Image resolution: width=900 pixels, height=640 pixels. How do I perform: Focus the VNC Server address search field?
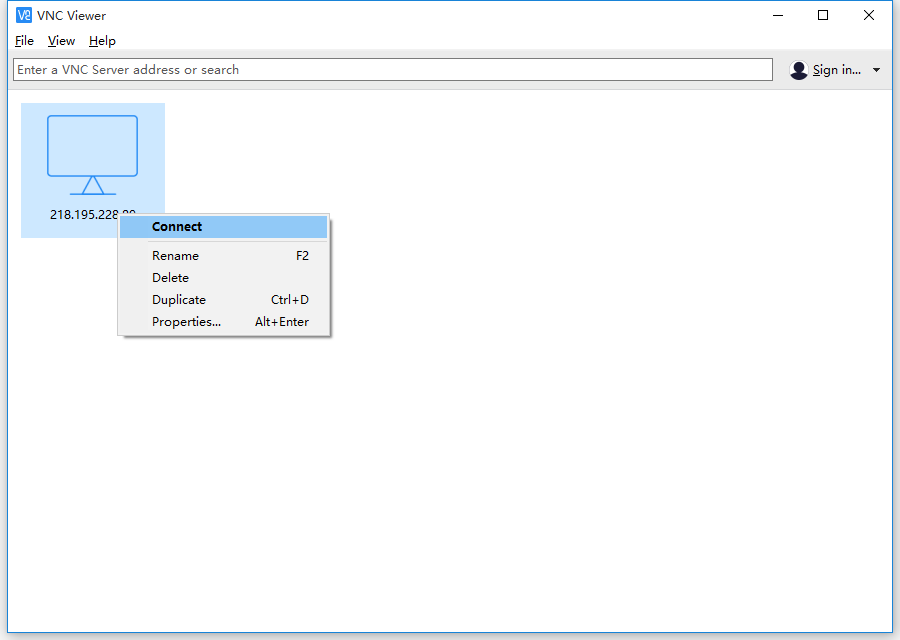pos(393,69)
